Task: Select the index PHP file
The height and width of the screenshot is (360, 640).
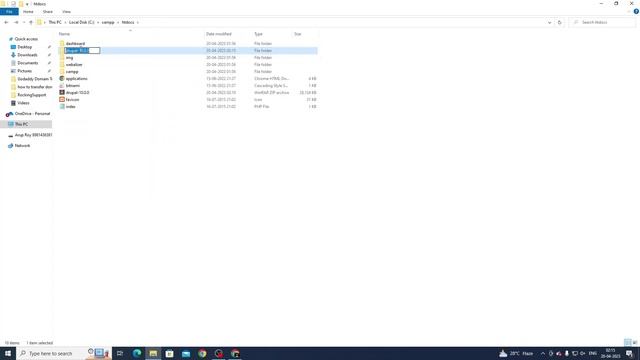Action: point(71,107)
